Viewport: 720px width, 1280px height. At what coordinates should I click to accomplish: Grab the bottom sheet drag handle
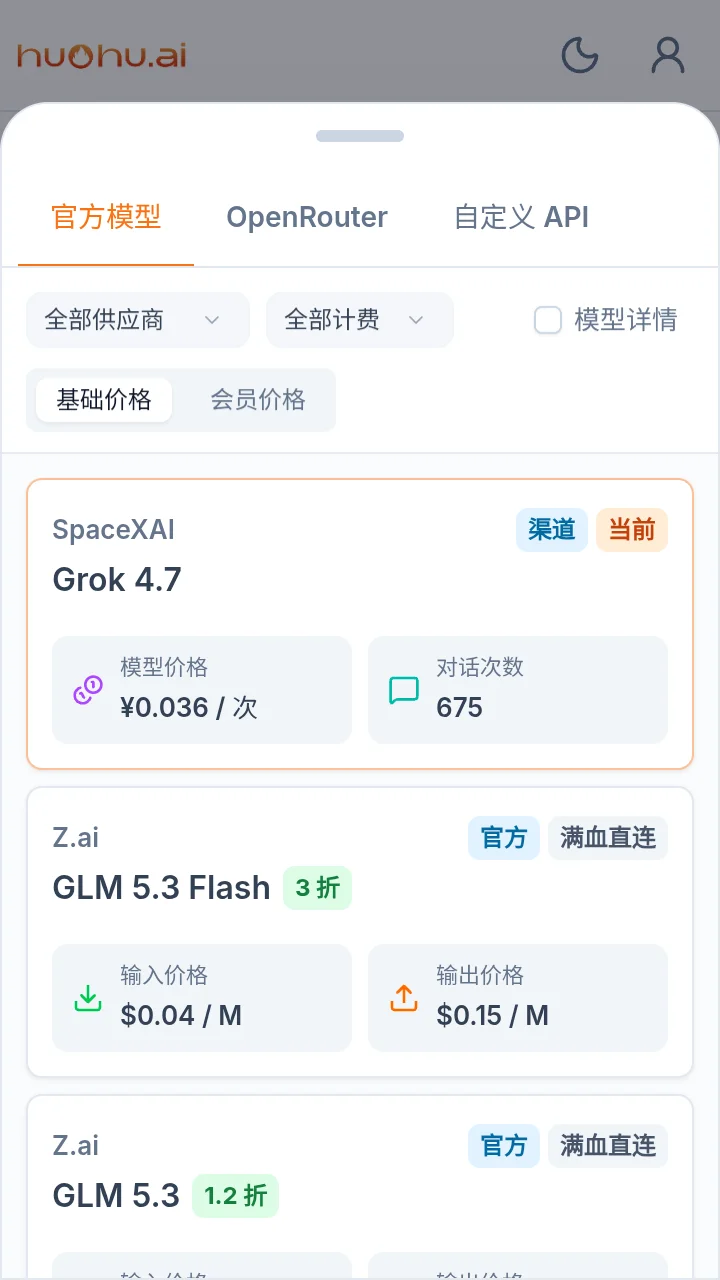click(x=360, y=136)
